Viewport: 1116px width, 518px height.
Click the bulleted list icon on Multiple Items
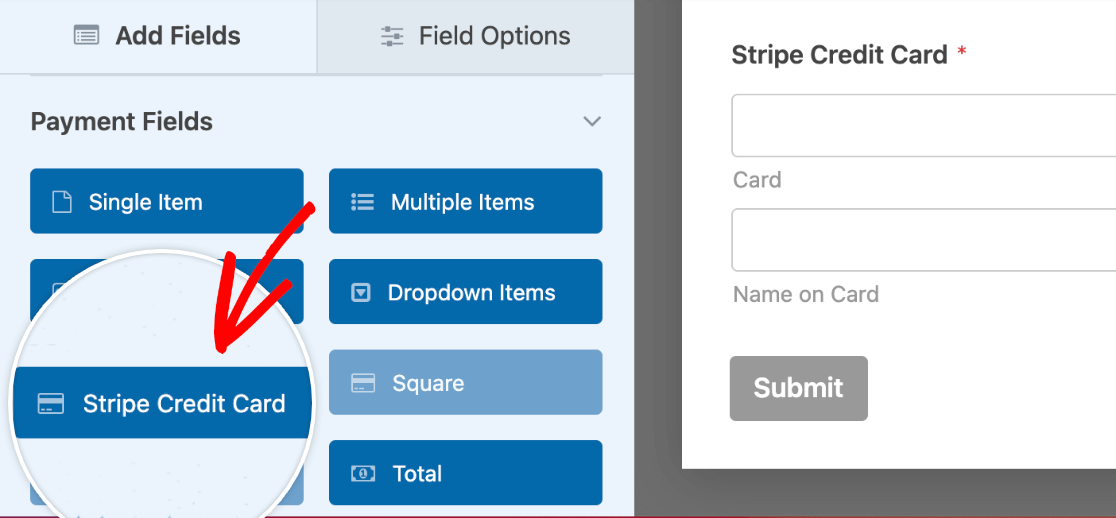tap(363, 202)
